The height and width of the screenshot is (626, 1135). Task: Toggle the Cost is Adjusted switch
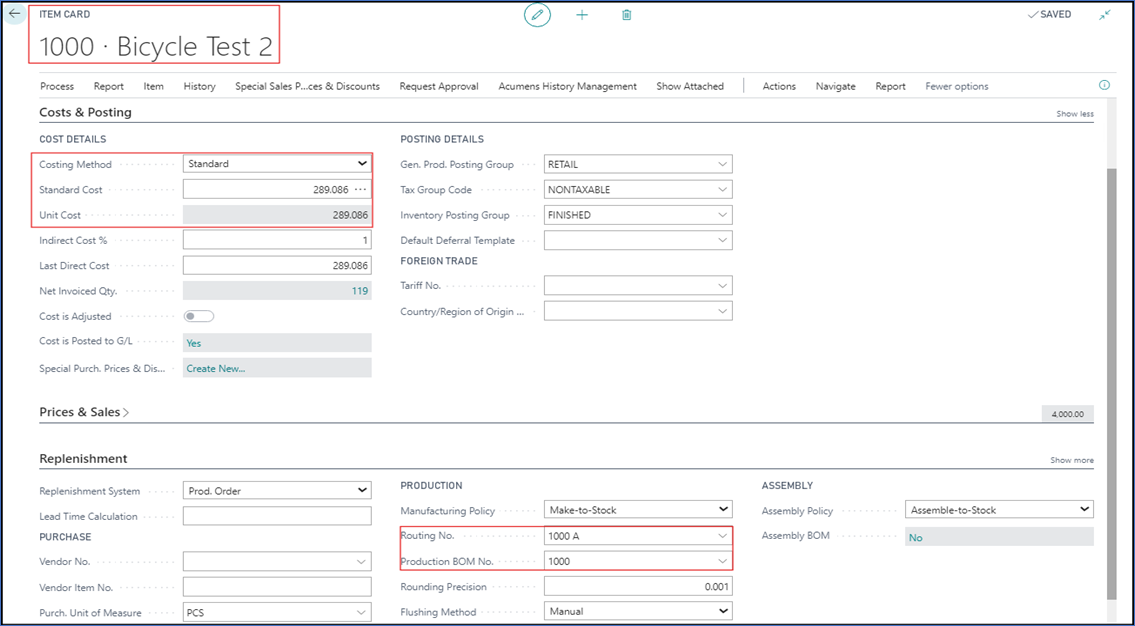tap(199, 317)
